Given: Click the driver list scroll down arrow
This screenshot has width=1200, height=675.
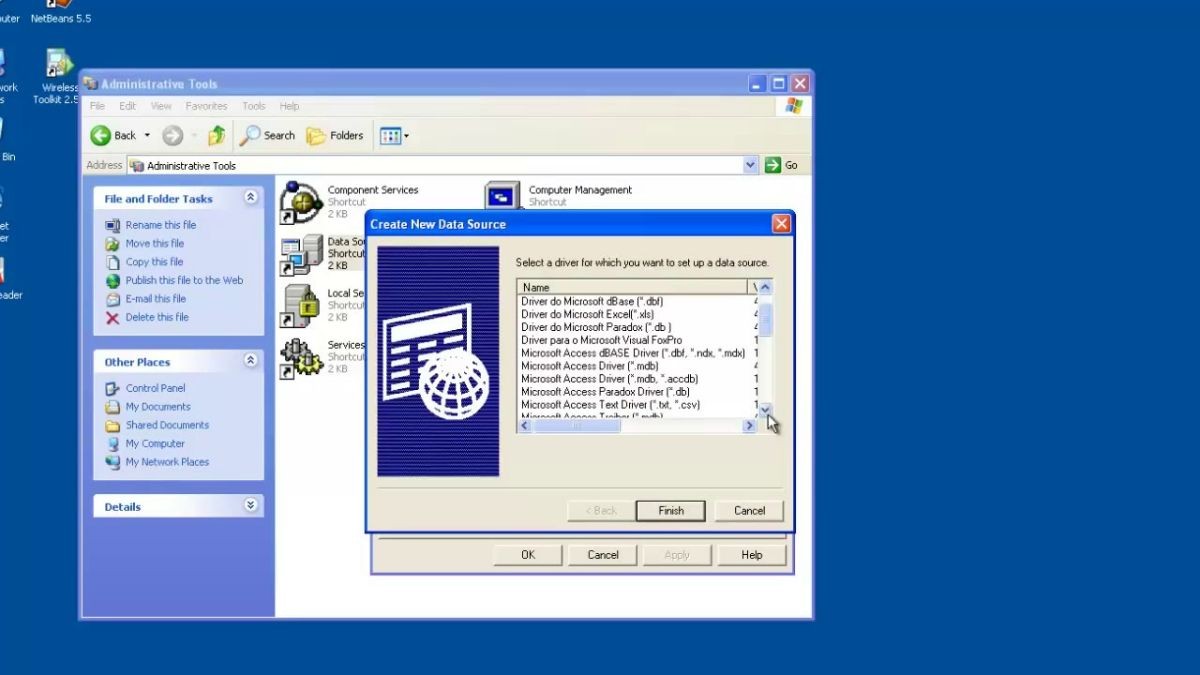Looking at the screenshot, I should (765, 409).
